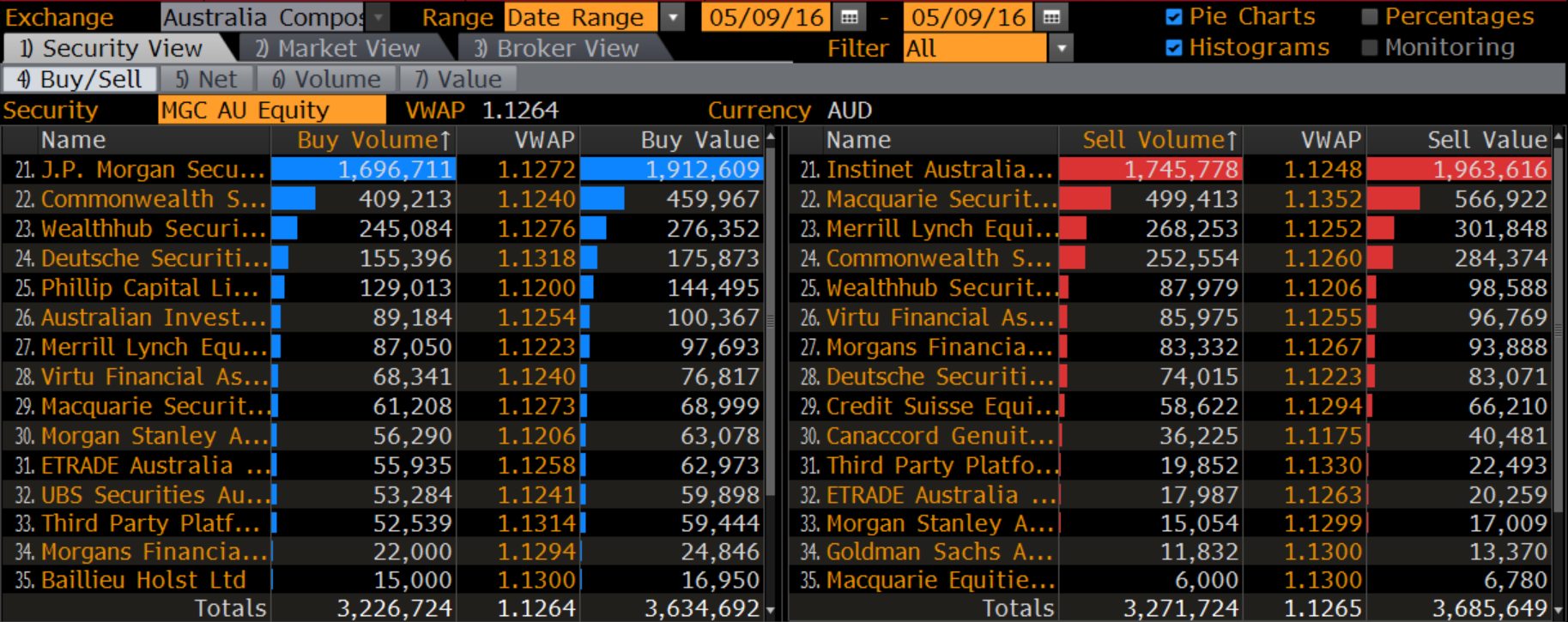Enable the Percentages checkbox
Viewport: 1568px width, 622px height.
1370,16
